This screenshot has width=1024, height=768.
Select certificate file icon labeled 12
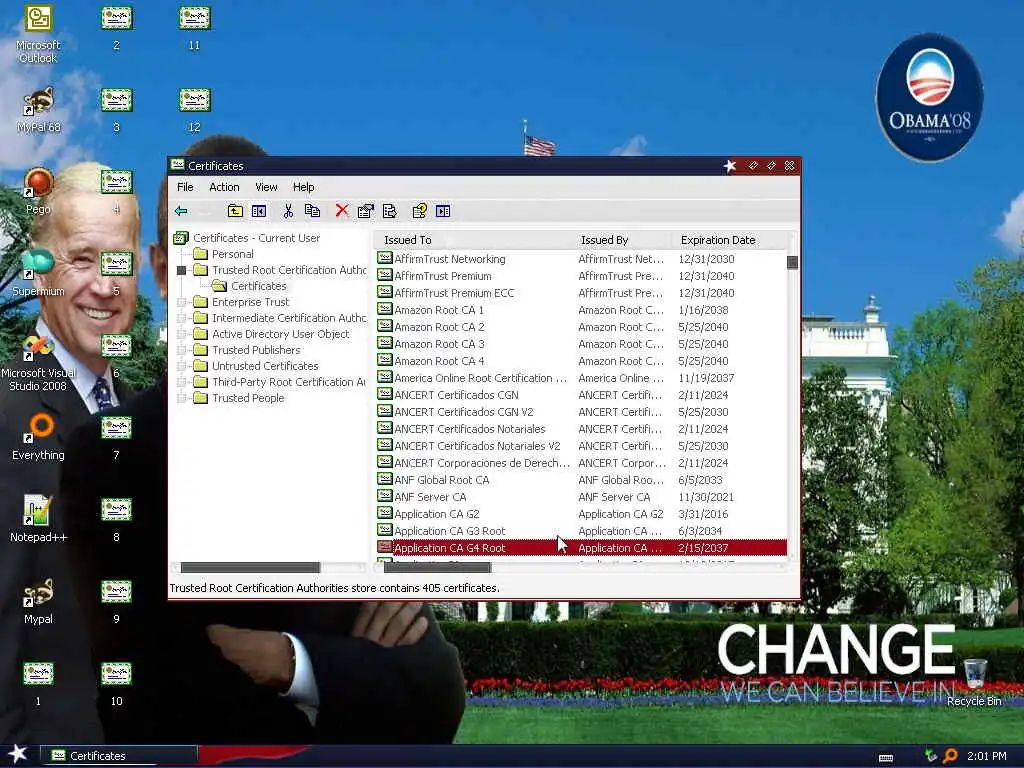point(194,110)
